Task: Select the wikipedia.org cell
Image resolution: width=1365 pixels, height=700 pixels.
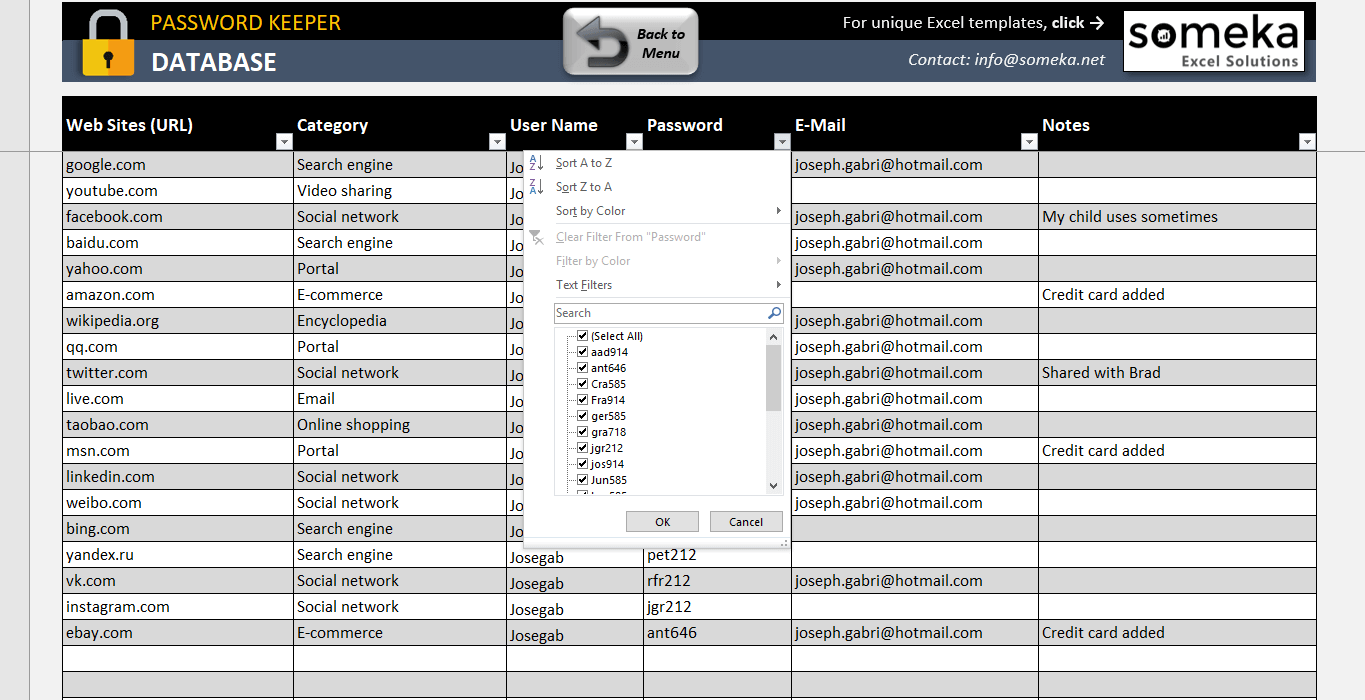Action: 178,321
